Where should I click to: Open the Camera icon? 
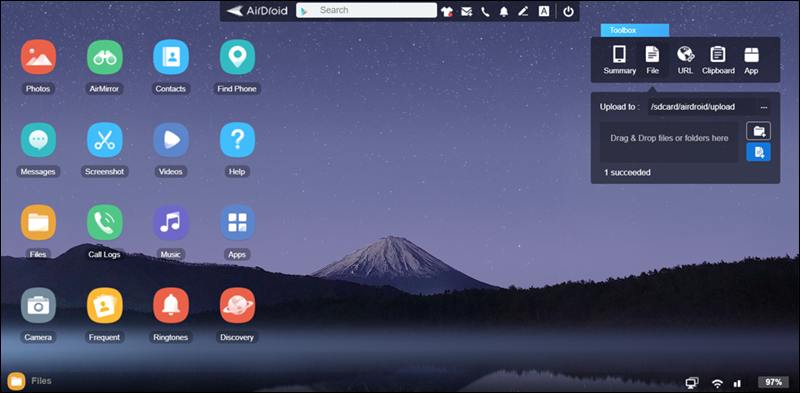(x=38, y=305)
